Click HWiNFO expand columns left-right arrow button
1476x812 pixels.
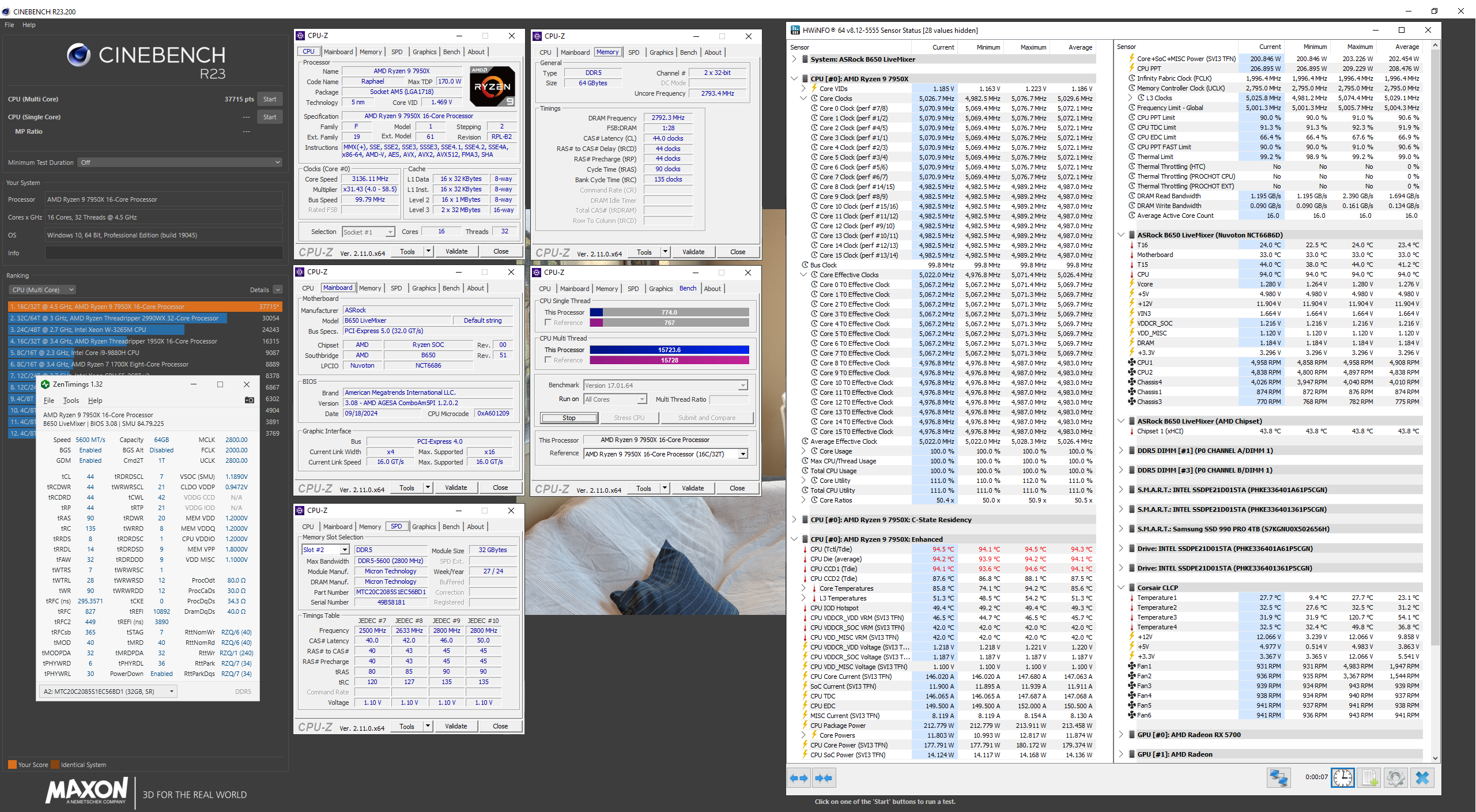(x=799, y=778)
